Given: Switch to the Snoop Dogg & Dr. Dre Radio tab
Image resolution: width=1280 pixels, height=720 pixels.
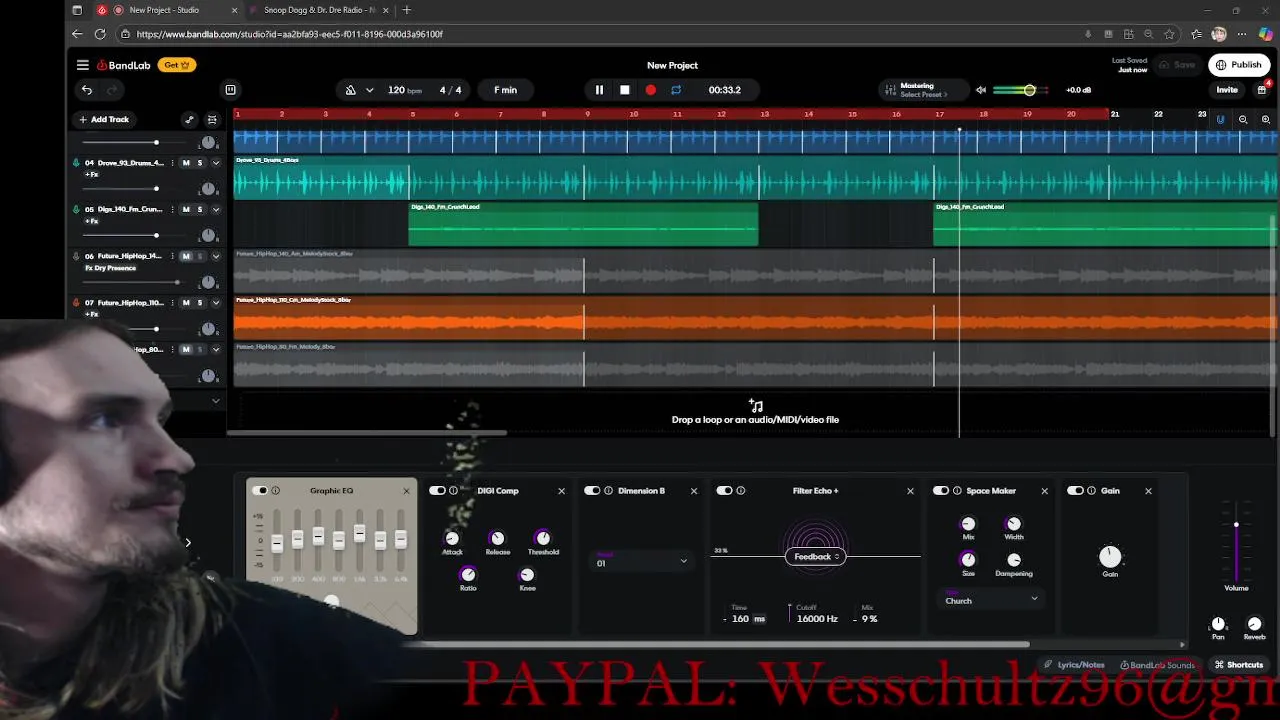Looking at the screenshot, I should pos(318,10).
